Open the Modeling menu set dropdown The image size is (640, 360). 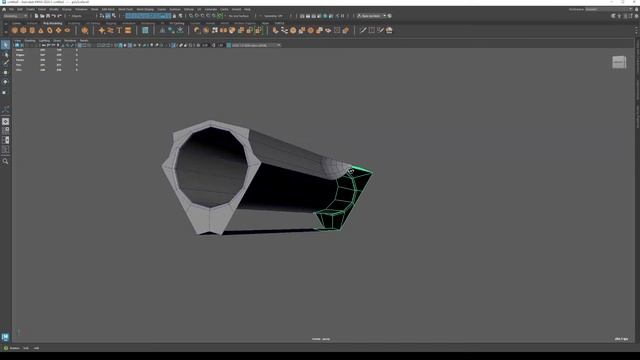click(15, 16)
